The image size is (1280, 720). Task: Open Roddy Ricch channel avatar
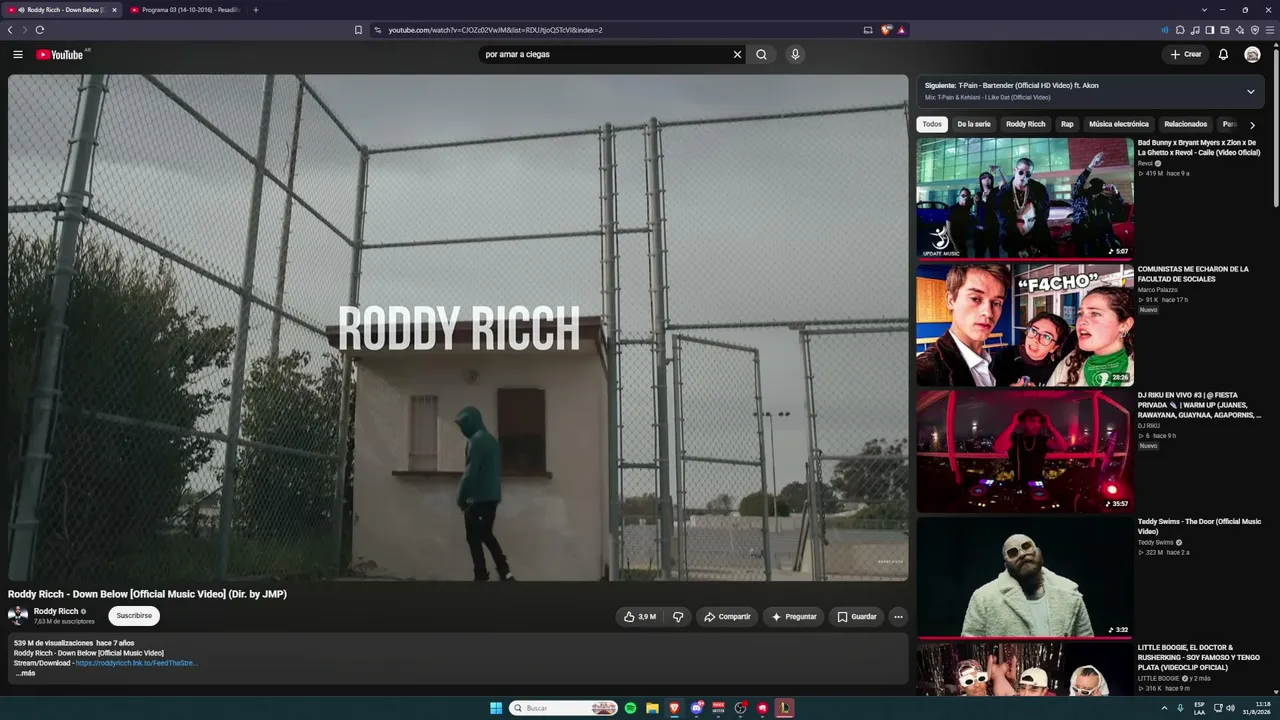click(18, 616)
